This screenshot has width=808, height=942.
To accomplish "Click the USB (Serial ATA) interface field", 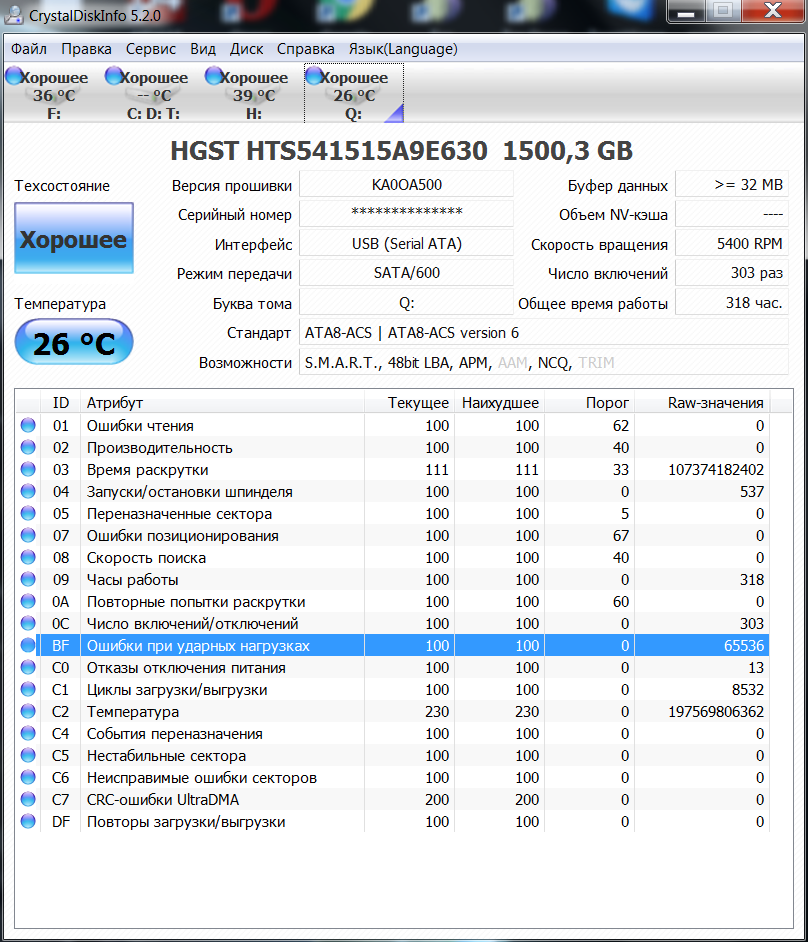I will [407, 243].
